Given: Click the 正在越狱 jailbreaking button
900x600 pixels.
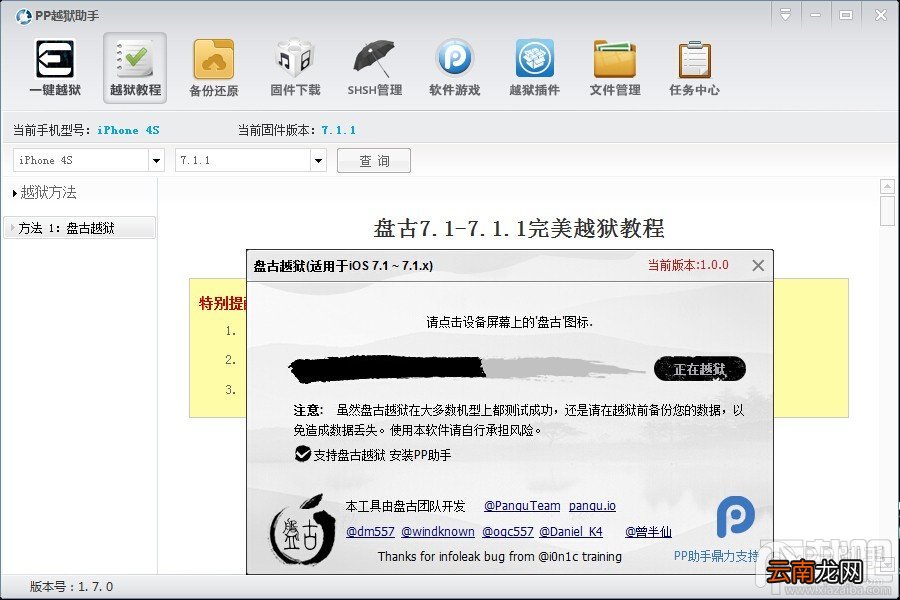Looking at the screenshot, I should tap(700, 369).
